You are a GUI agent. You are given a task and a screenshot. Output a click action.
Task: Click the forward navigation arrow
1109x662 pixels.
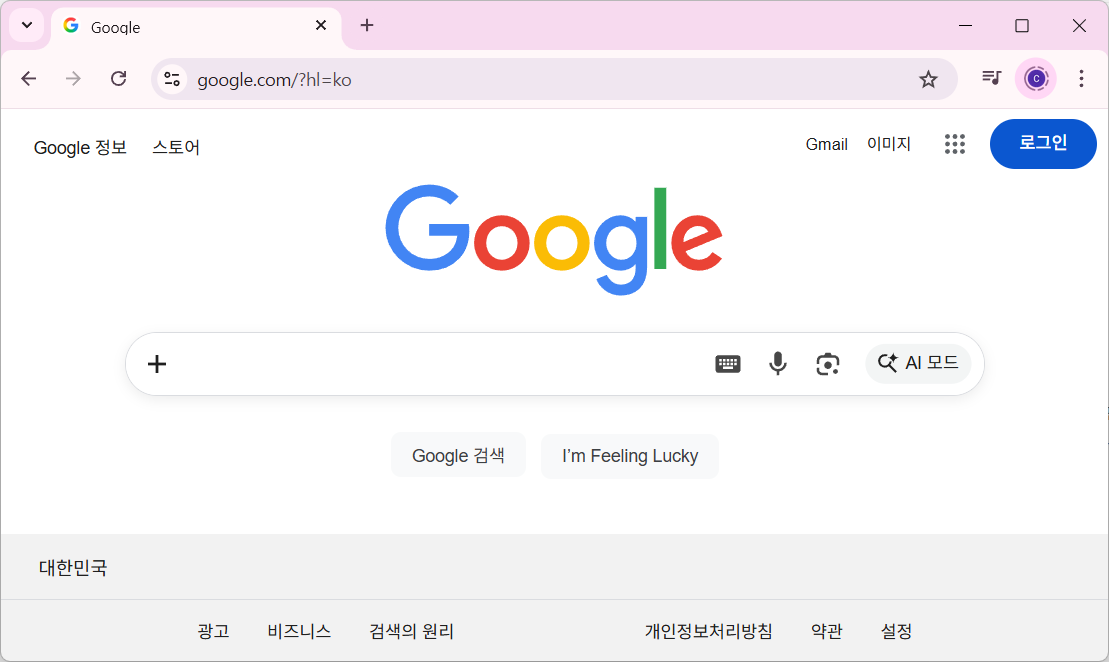73,79
